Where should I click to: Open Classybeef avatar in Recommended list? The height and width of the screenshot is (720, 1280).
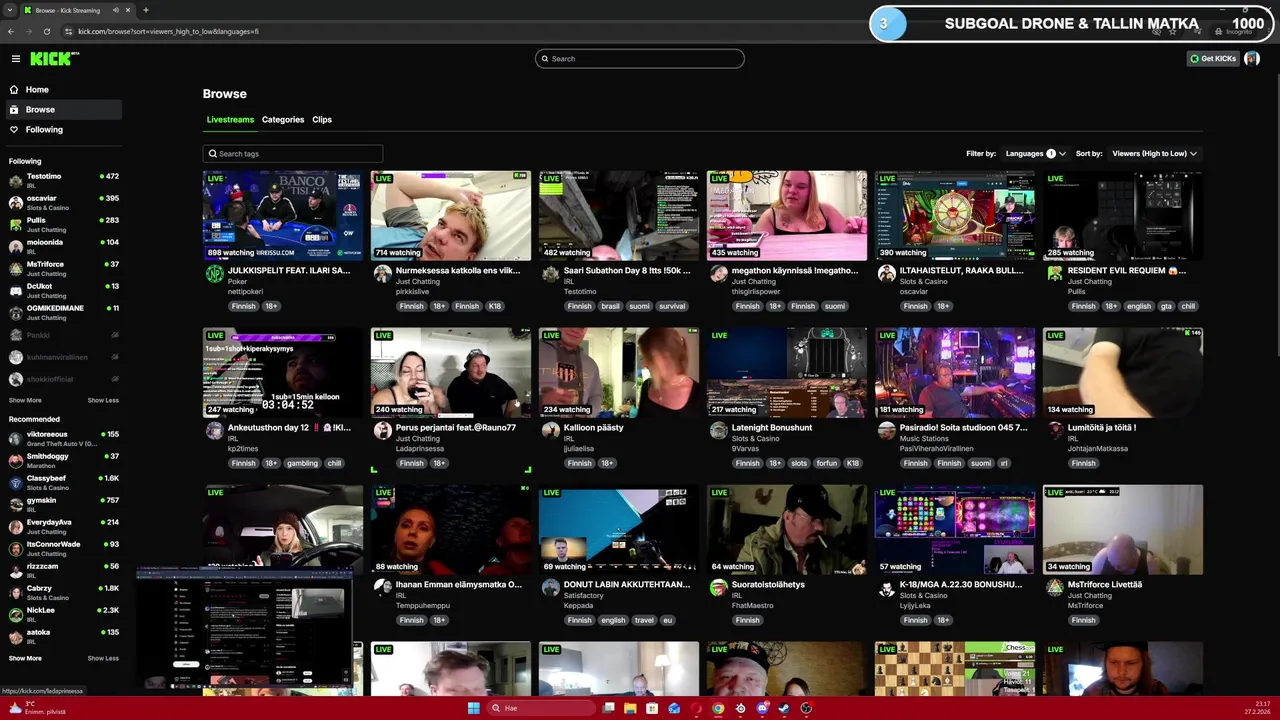(15, 483)
